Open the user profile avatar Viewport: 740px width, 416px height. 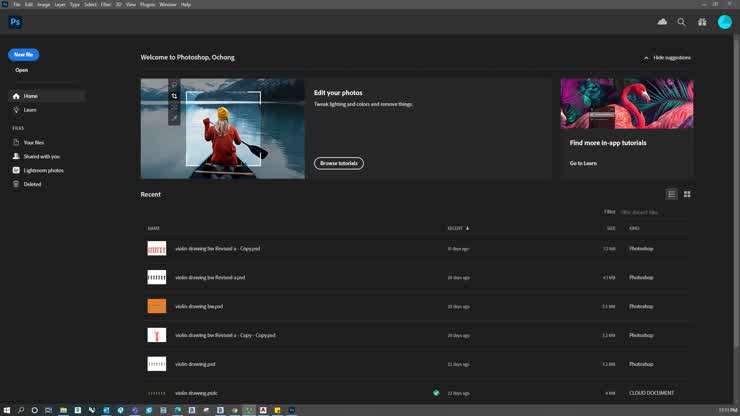(x=724, y=22)
